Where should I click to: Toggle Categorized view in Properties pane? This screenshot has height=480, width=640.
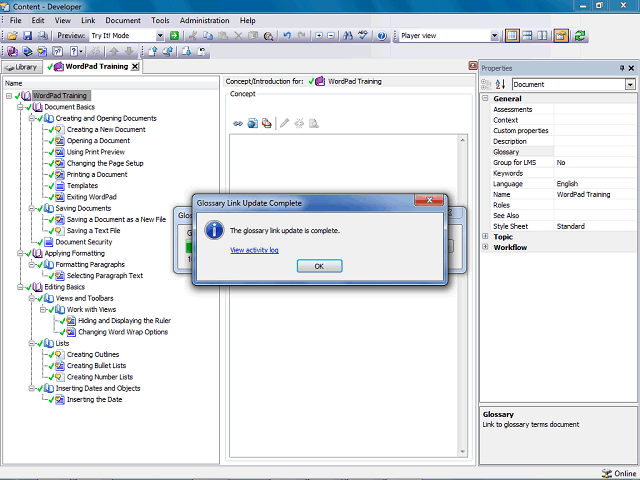tap(486, 84)
